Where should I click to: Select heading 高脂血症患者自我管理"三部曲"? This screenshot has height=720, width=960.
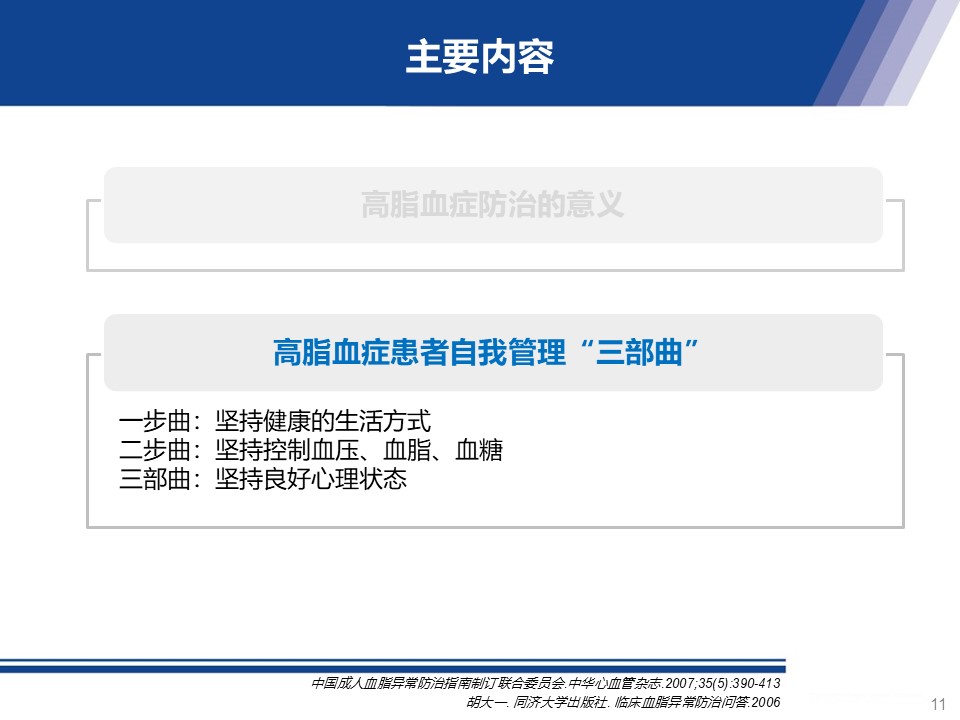pos(486,352)
